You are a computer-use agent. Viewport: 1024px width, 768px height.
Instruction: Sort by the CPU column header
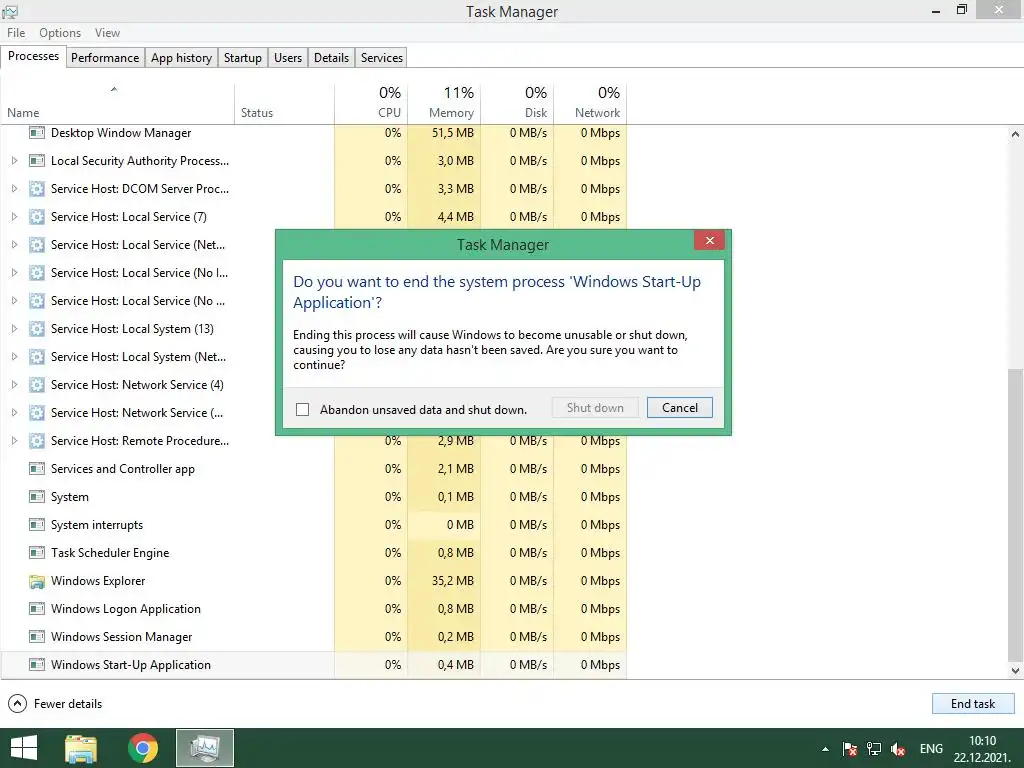click(371, 103)
